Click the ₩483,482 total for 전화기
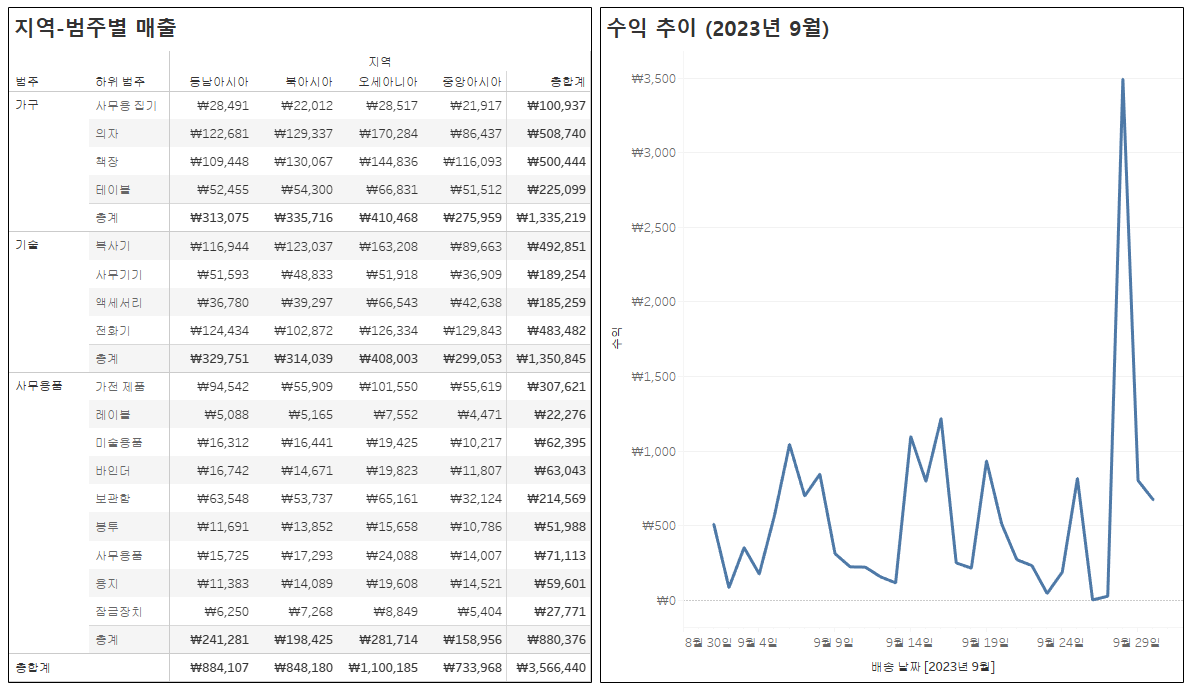The image size is (1191, 689). coord(556,330)
